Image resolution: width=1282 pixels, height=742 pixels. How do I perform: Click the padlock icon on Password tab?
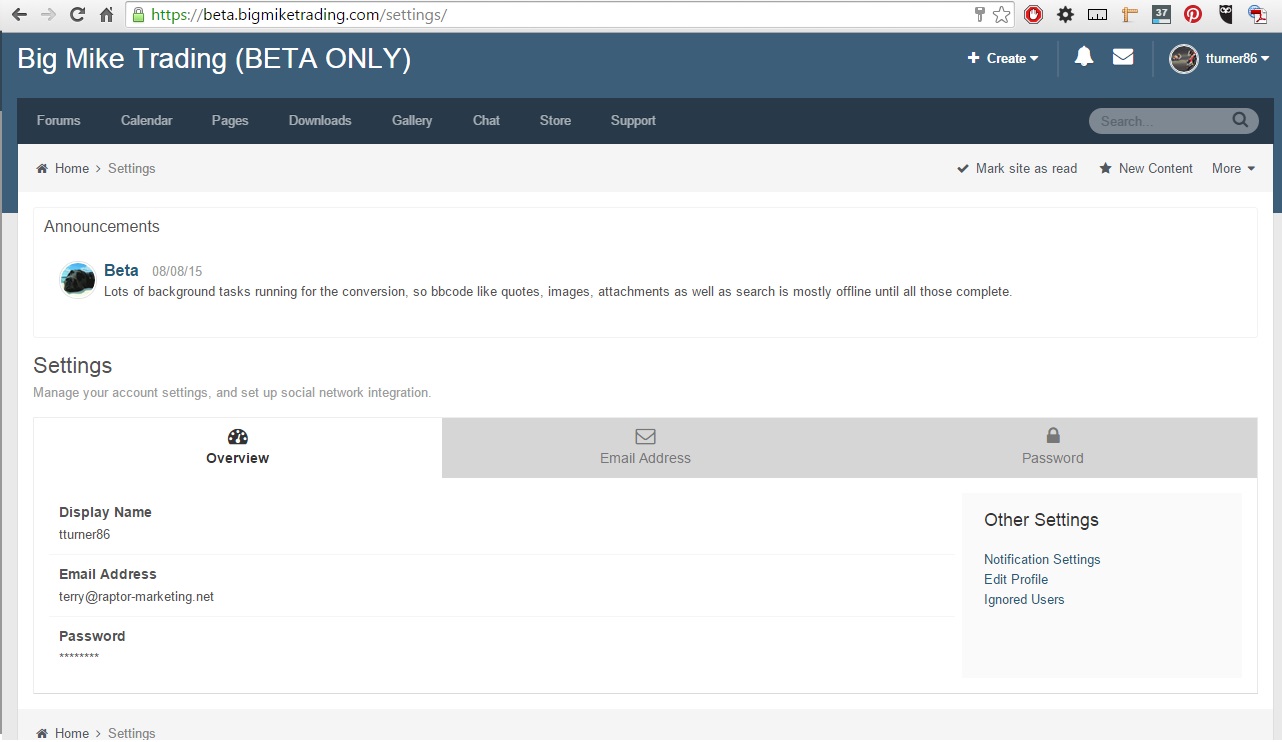point(1053,435)
